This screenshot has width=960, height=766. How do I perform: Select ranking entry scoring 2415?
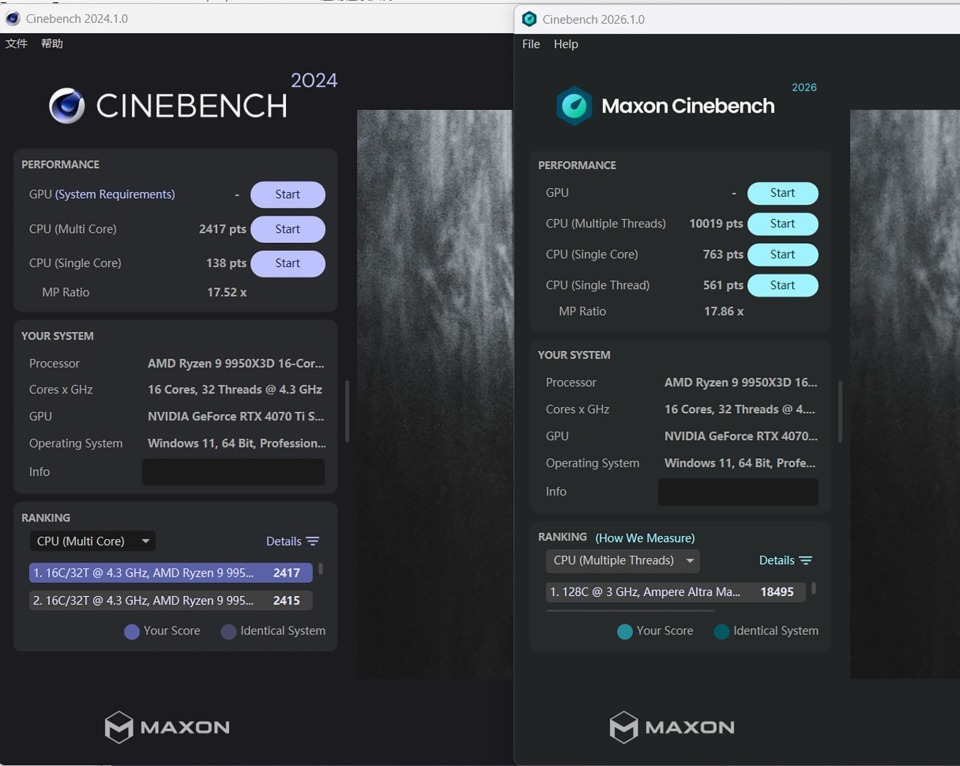pos(171,601)
